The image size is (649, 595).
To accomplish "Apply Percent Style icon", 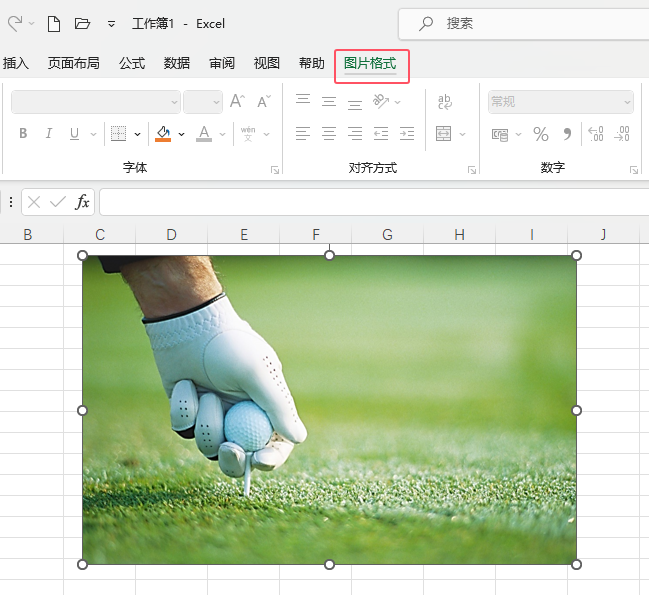I will tap(541, 134).
